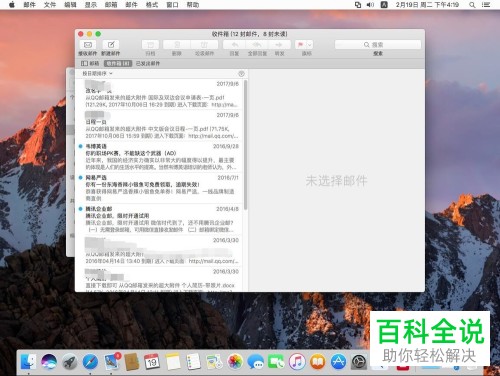Click the Delete trash toolbar button
The image size is (500, 376).
click(x=177, y=45)
